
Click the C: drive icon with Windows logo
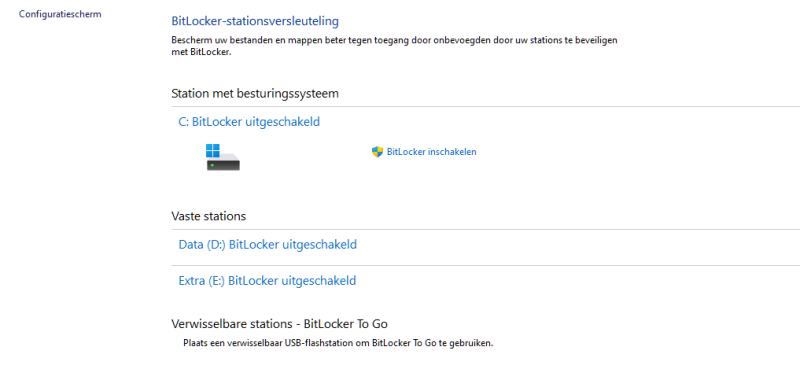click(223, 157)
